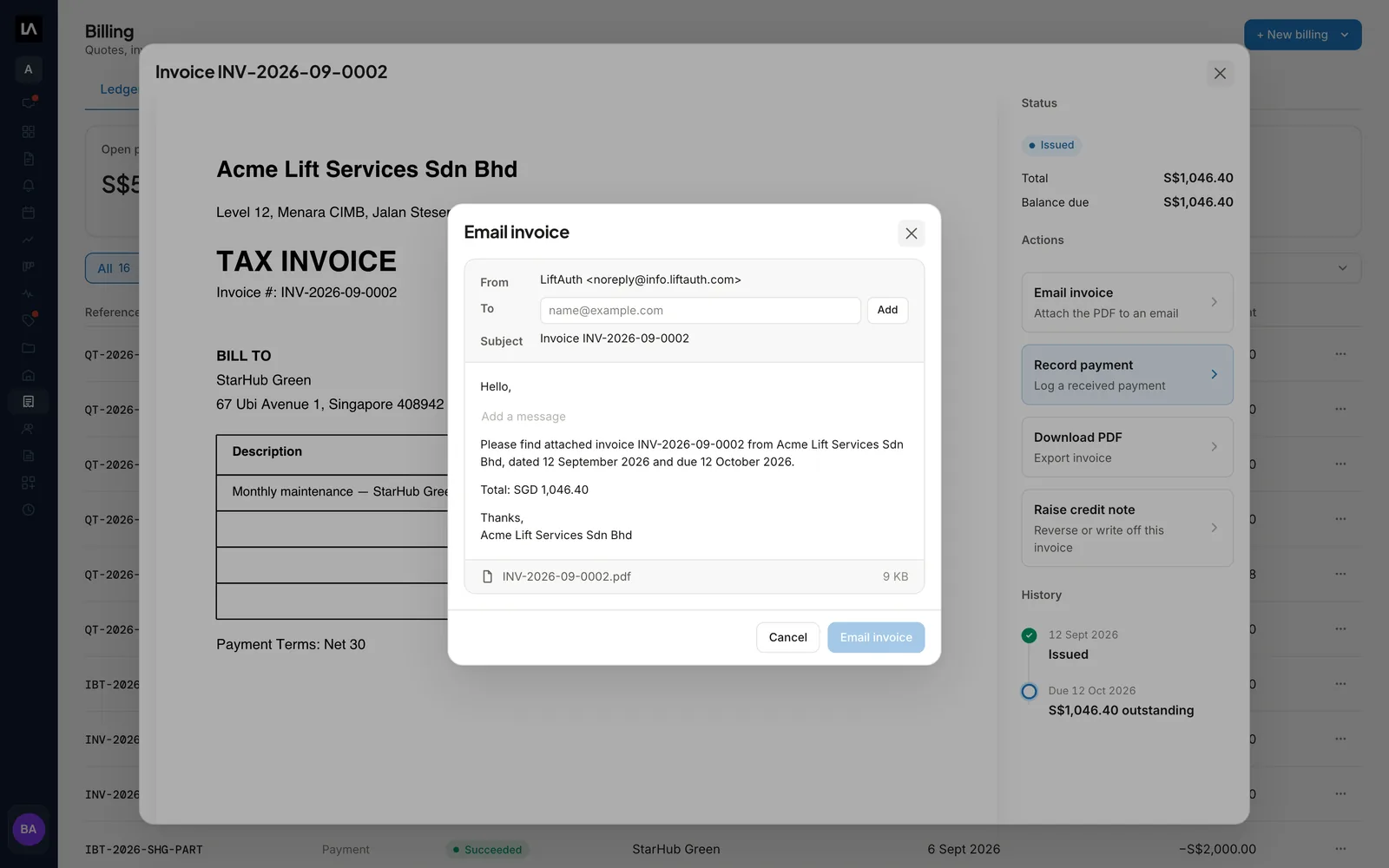Click the LiftAuth logo in sidebar
The height and width of the screenshot is (868, 1389).
(29, 30)
